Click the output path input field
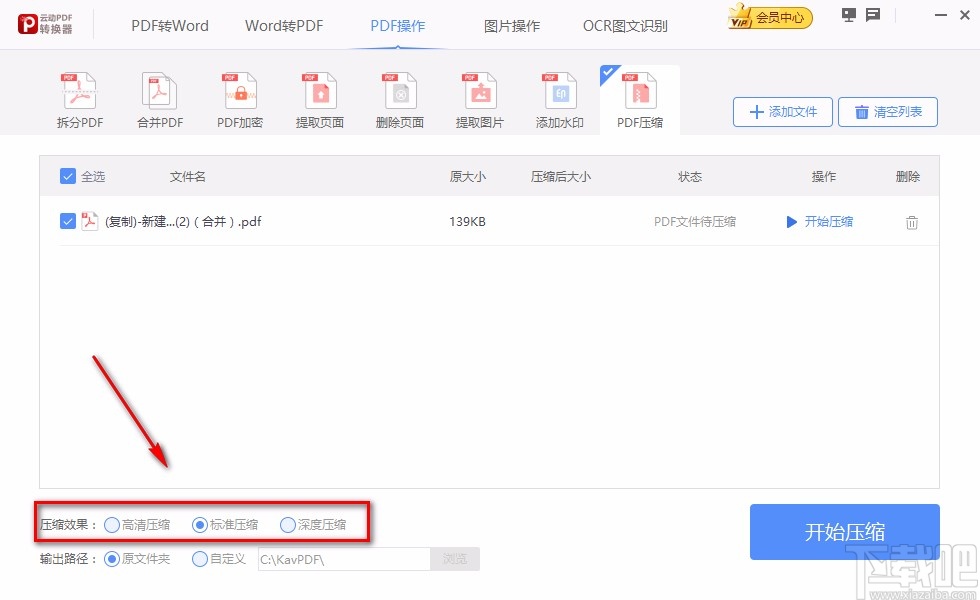 (x=343, y=559)
